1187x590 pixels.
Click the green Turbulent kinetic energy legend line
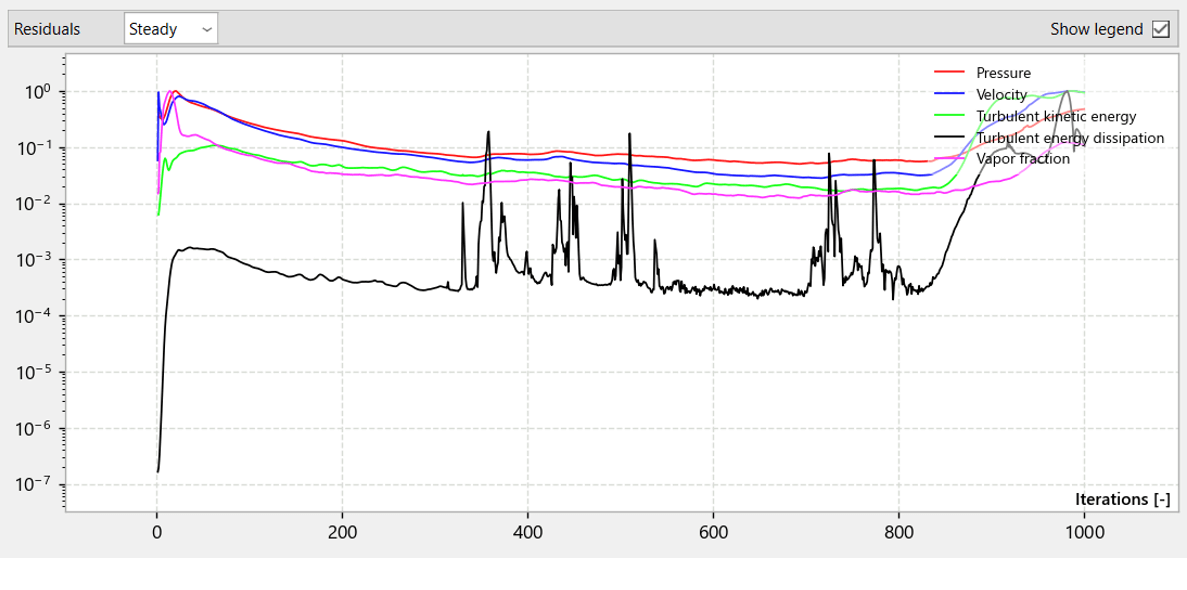[x=950, y=114]
